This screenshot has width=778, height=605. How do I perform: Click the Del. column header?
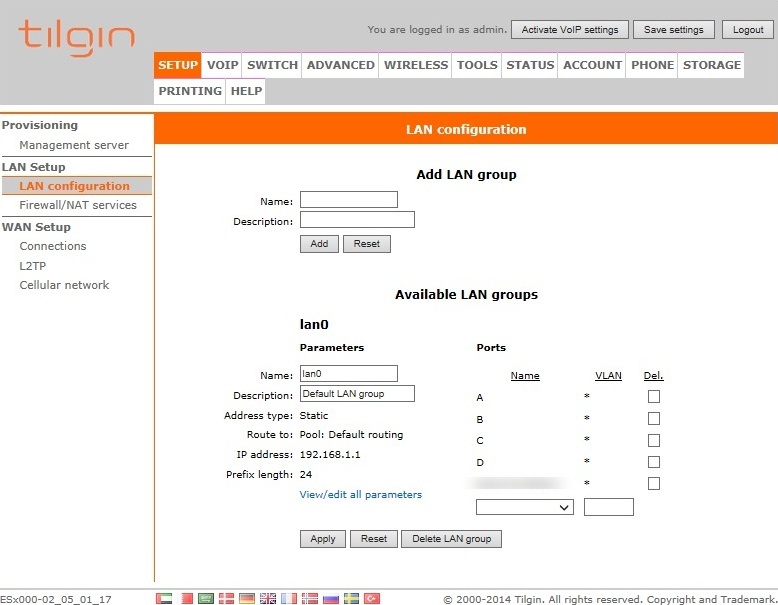coord(653,376)
